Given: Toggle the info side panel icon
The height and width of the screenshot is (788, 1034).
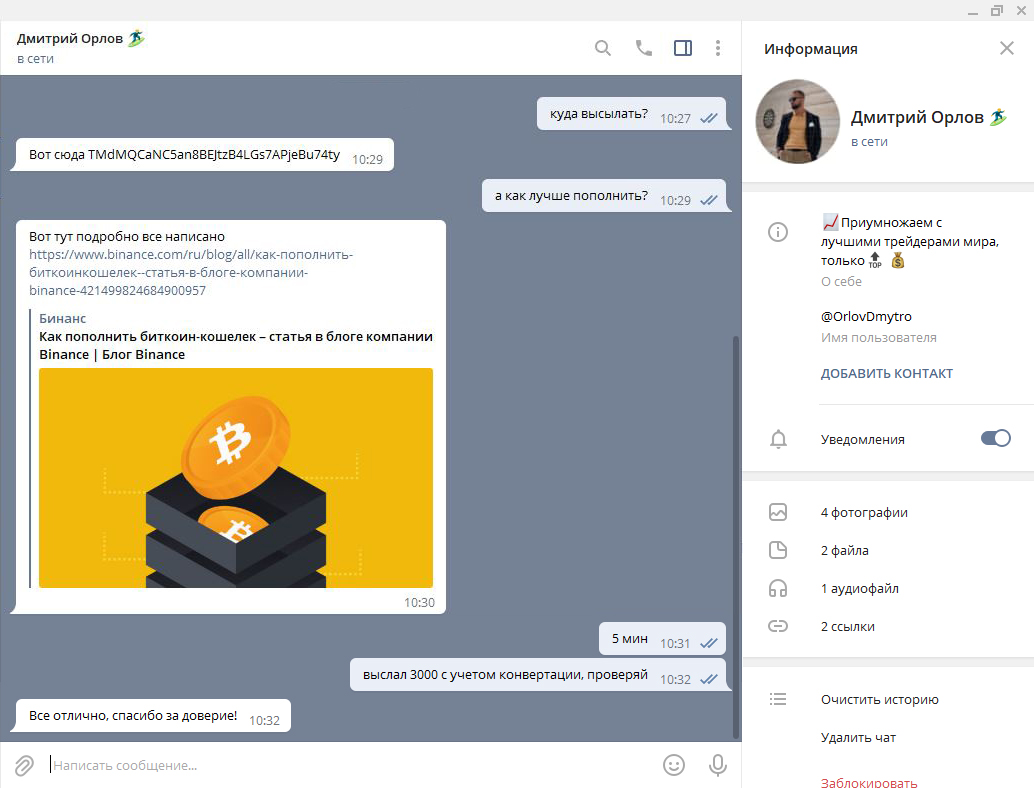Looking at the screenshot, I should click(x=683, y=48).
